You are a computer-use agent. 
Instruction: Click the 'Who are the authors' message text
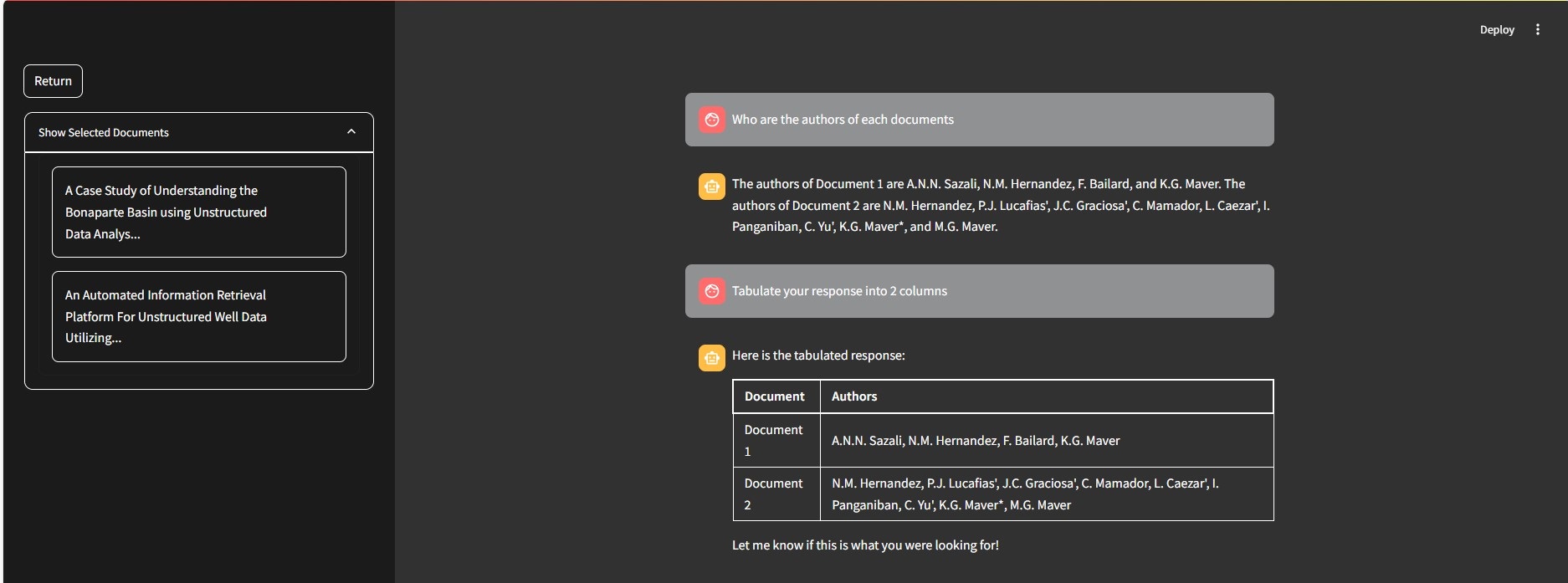click(843, 120)
